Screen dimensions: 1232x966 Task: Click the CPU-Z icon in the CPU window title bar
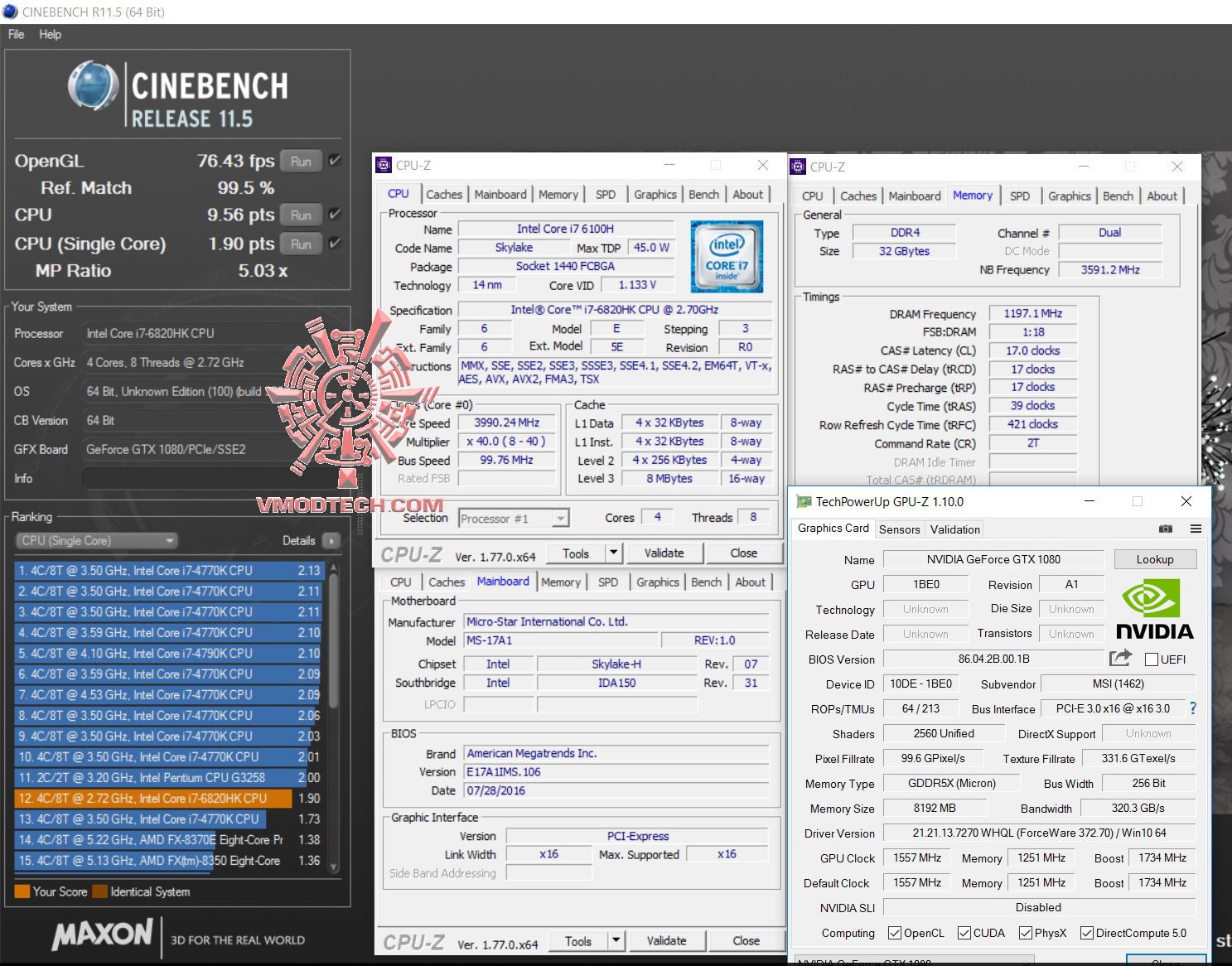click(384, 165)
